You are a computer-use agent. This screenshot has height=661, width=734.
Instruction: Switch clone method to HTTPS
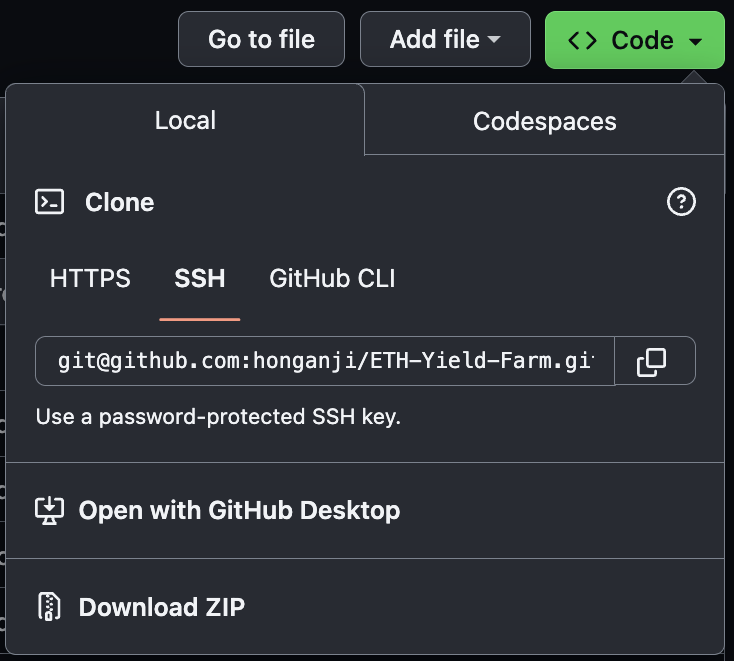90,278
